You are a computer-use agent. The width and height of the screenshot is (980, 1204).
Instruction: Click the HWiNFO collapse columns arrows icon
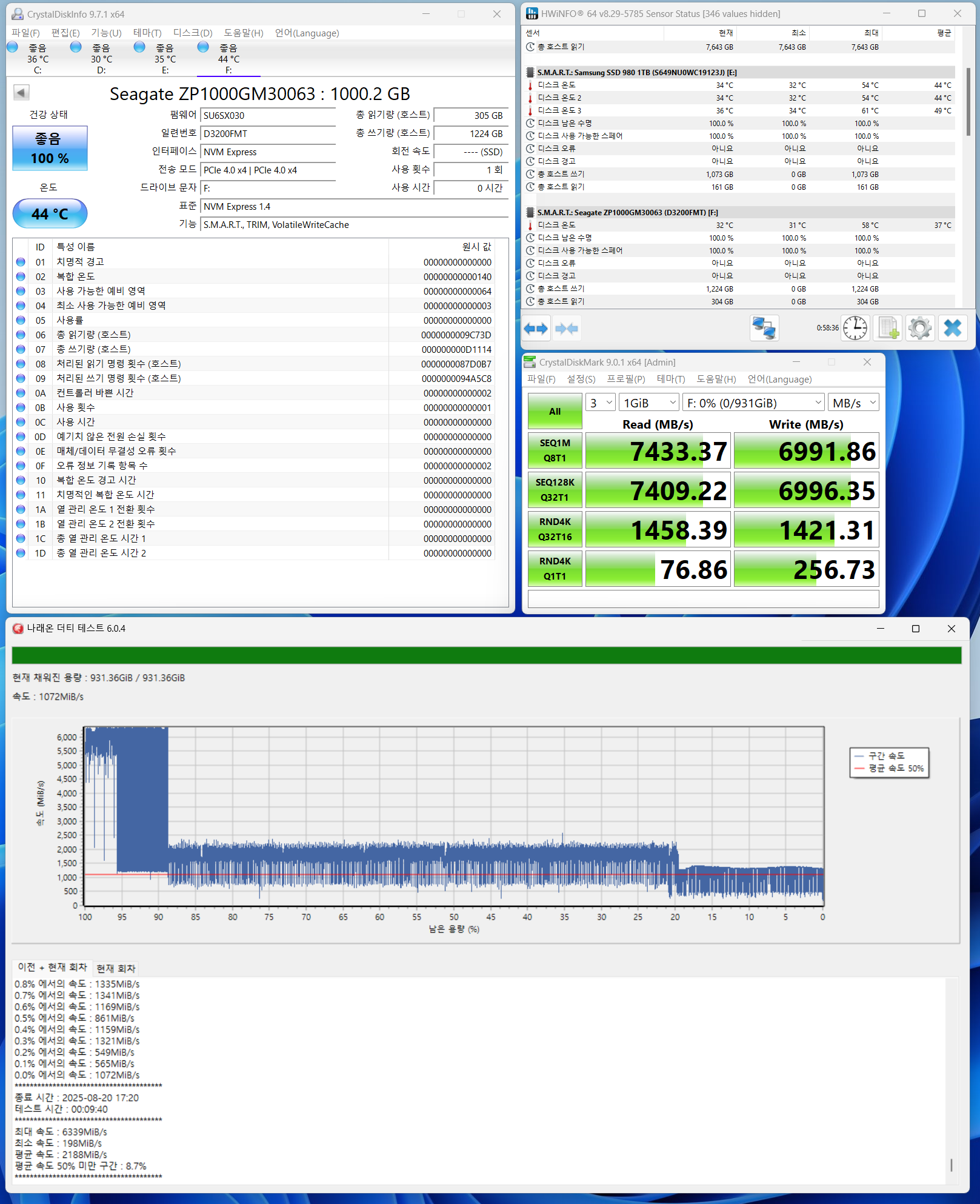coord(567,329)
